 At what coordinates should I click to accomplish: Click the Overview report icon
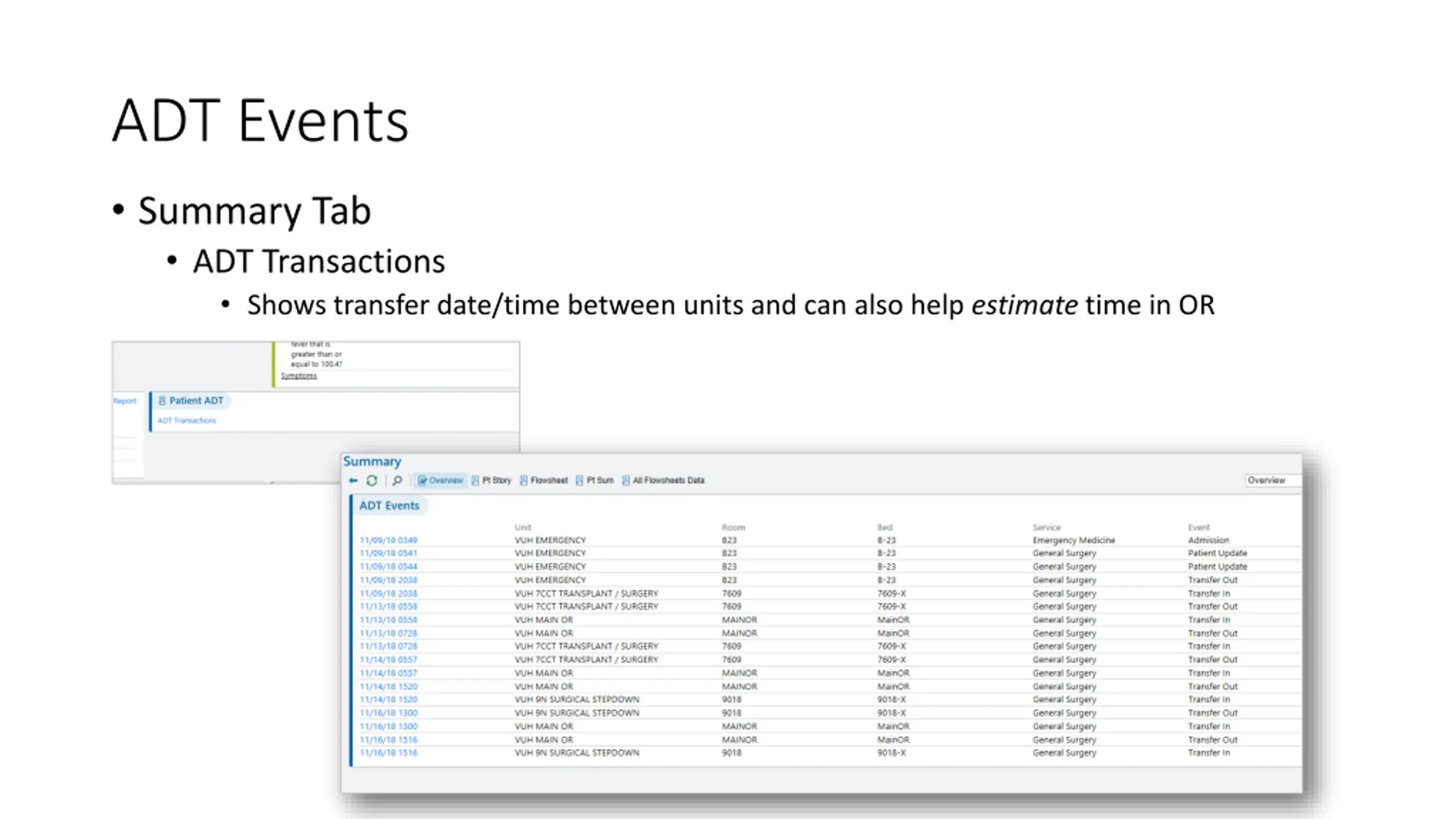pyautogui.click(x=422, y=481)
